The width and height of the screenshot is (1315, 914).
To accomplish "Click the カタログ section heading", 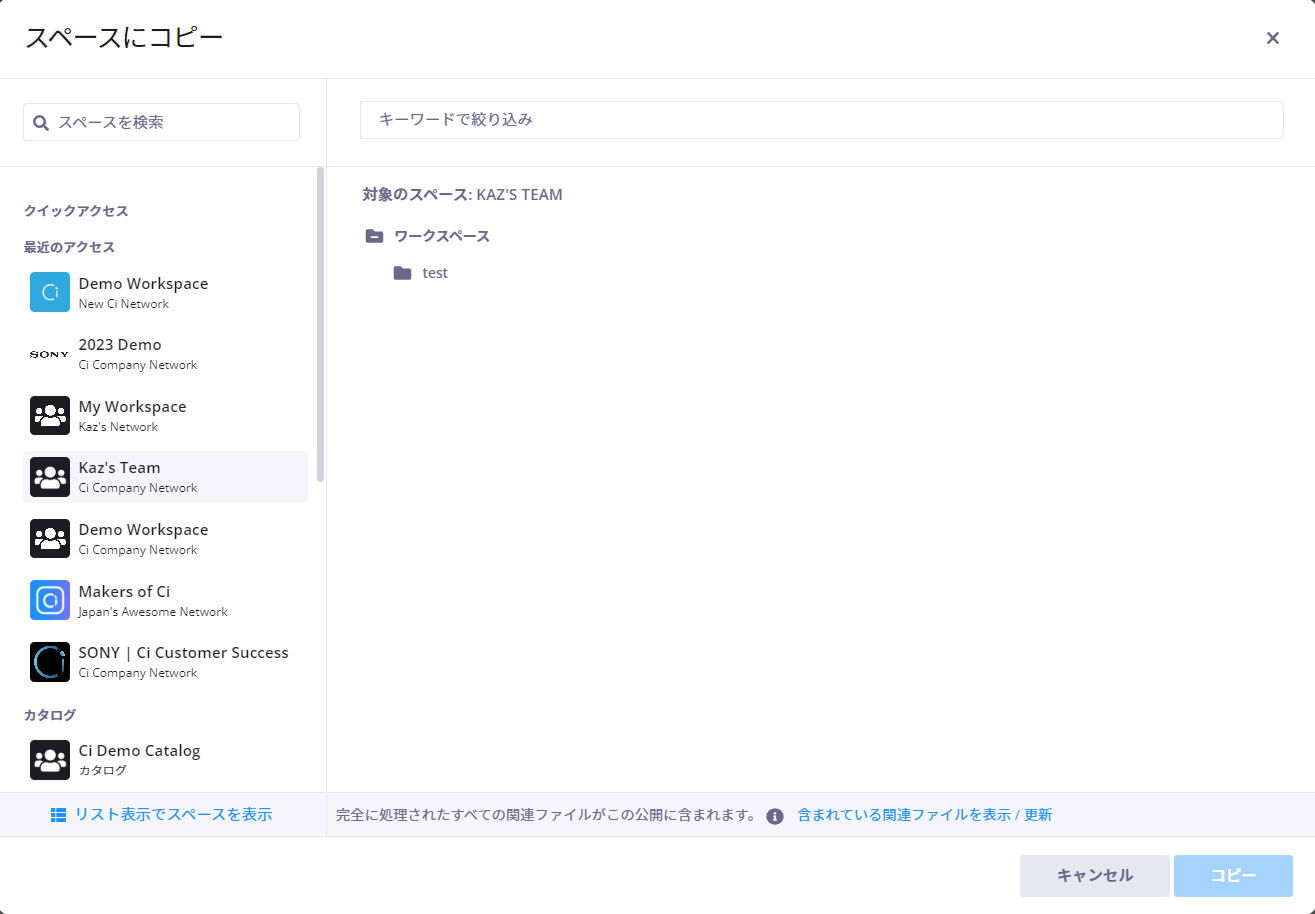I will [x=50, y=715].
